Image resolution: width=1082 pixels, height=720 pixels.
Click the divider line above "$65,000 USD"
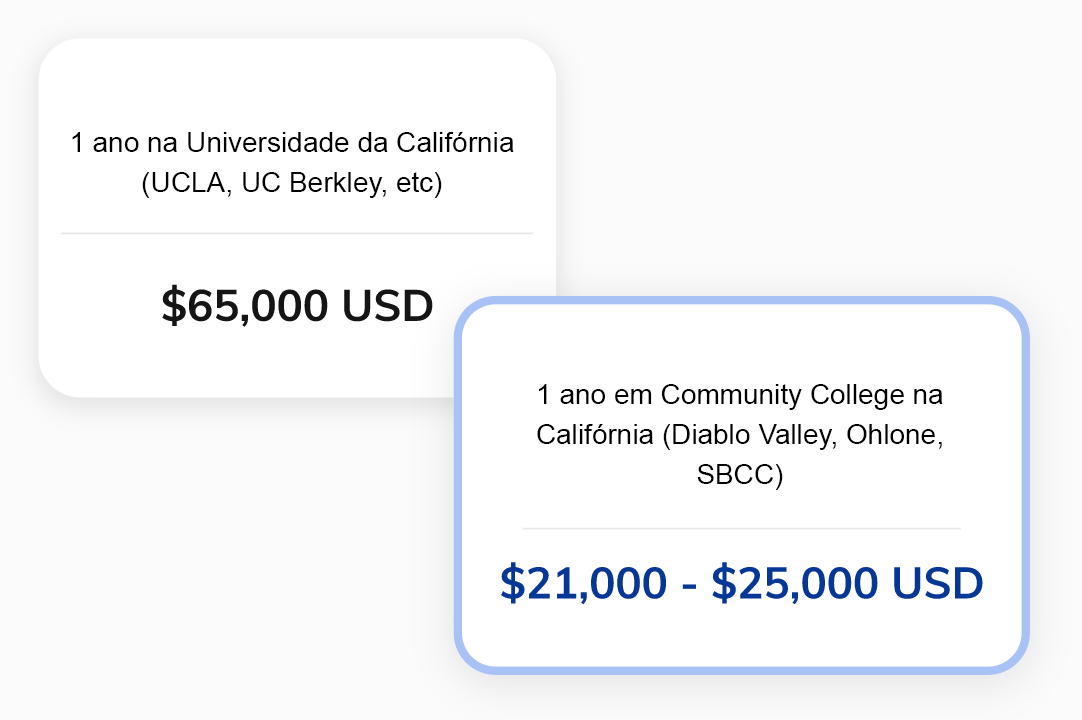pos(297,233)
